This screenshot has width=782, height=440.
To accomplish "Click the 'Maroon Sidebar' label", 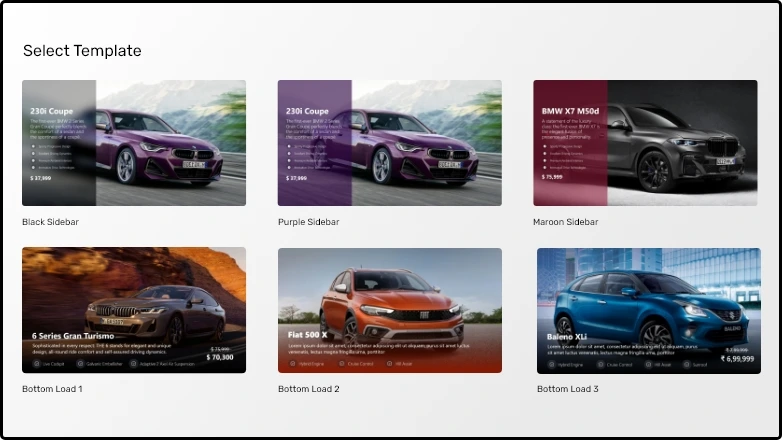I will [566, 222].
